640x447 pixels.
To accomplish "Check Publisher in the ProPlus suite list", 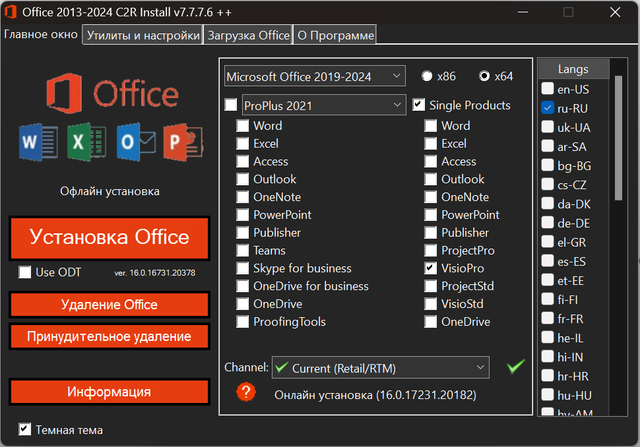I will pos(242,232).
